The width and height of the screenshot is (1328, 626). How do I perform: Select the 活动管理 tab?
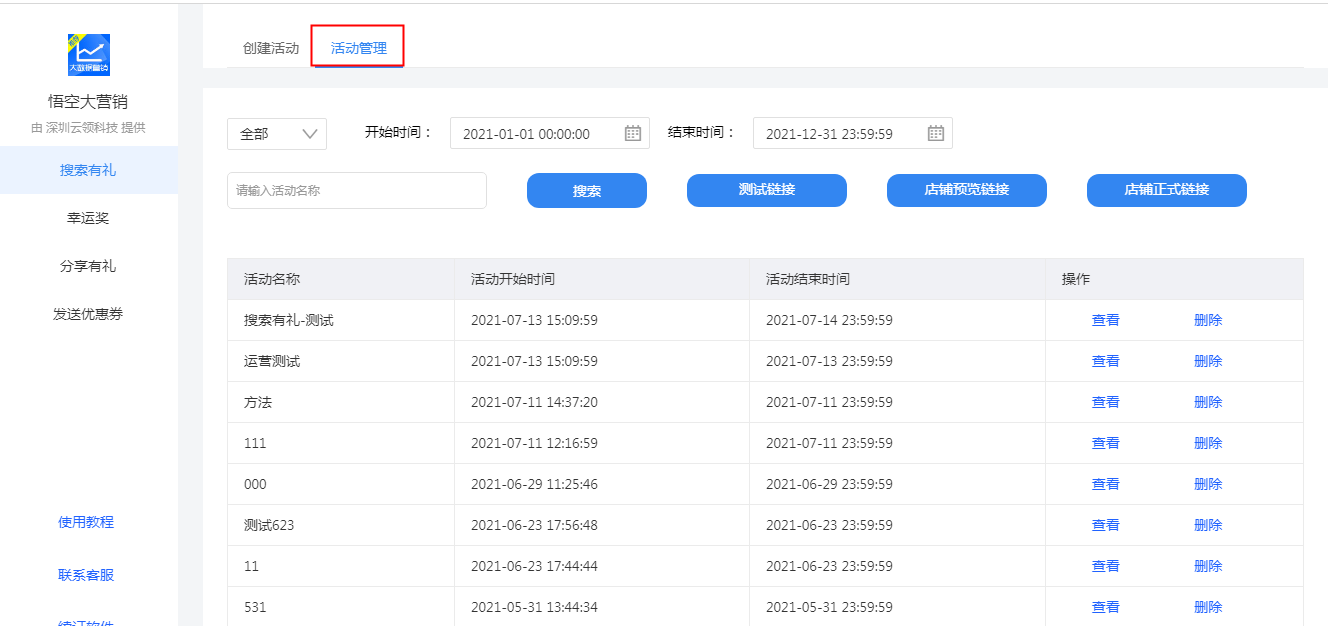(359, 48)
